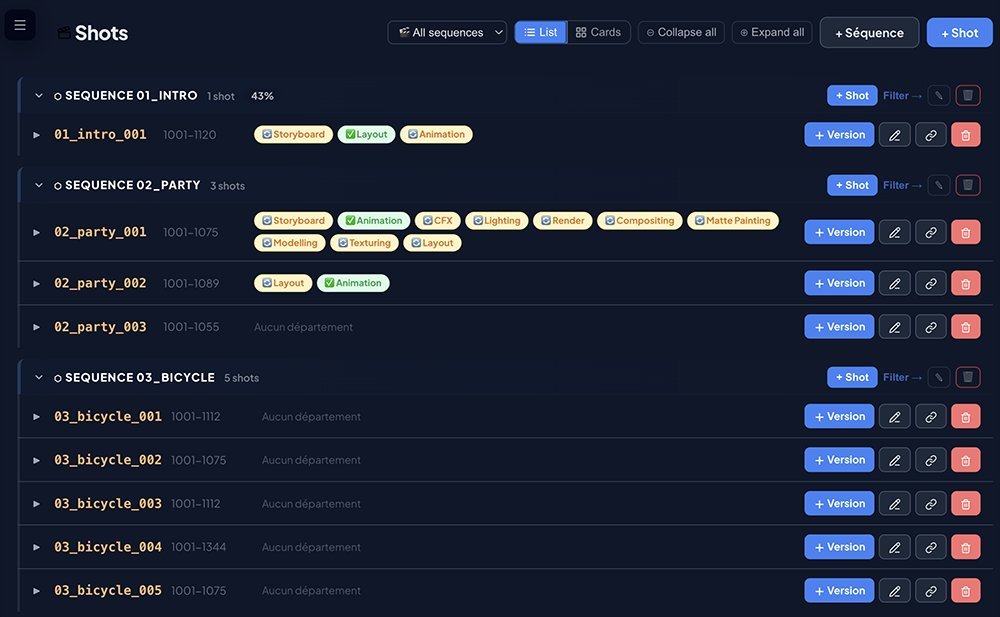Viewport: 1000px width, 617px height.
Task: Toggle the Animation tag on 02_party_002
Action: click(353, 284)
